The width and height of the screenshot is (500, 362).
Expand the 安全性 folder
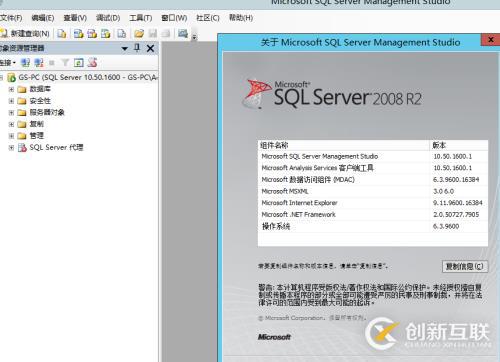[11, 101]
